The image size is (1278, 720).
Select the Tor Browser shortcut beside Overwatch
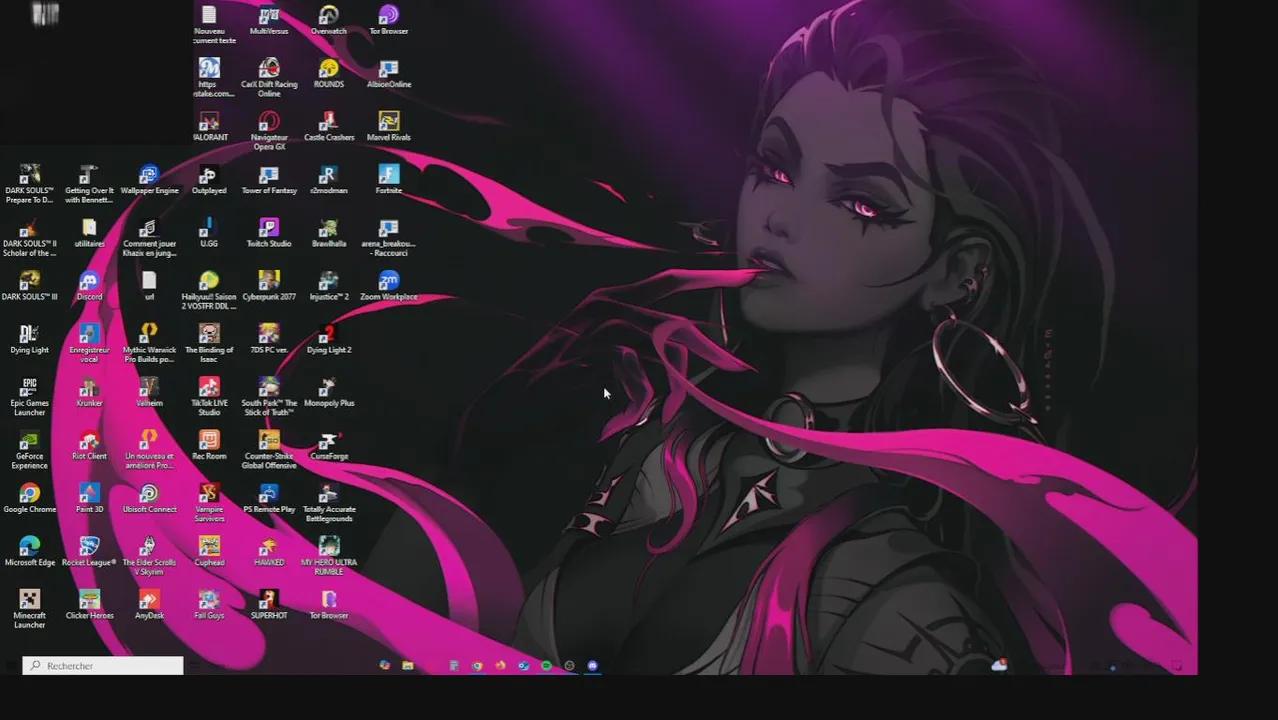coord(389,21)
